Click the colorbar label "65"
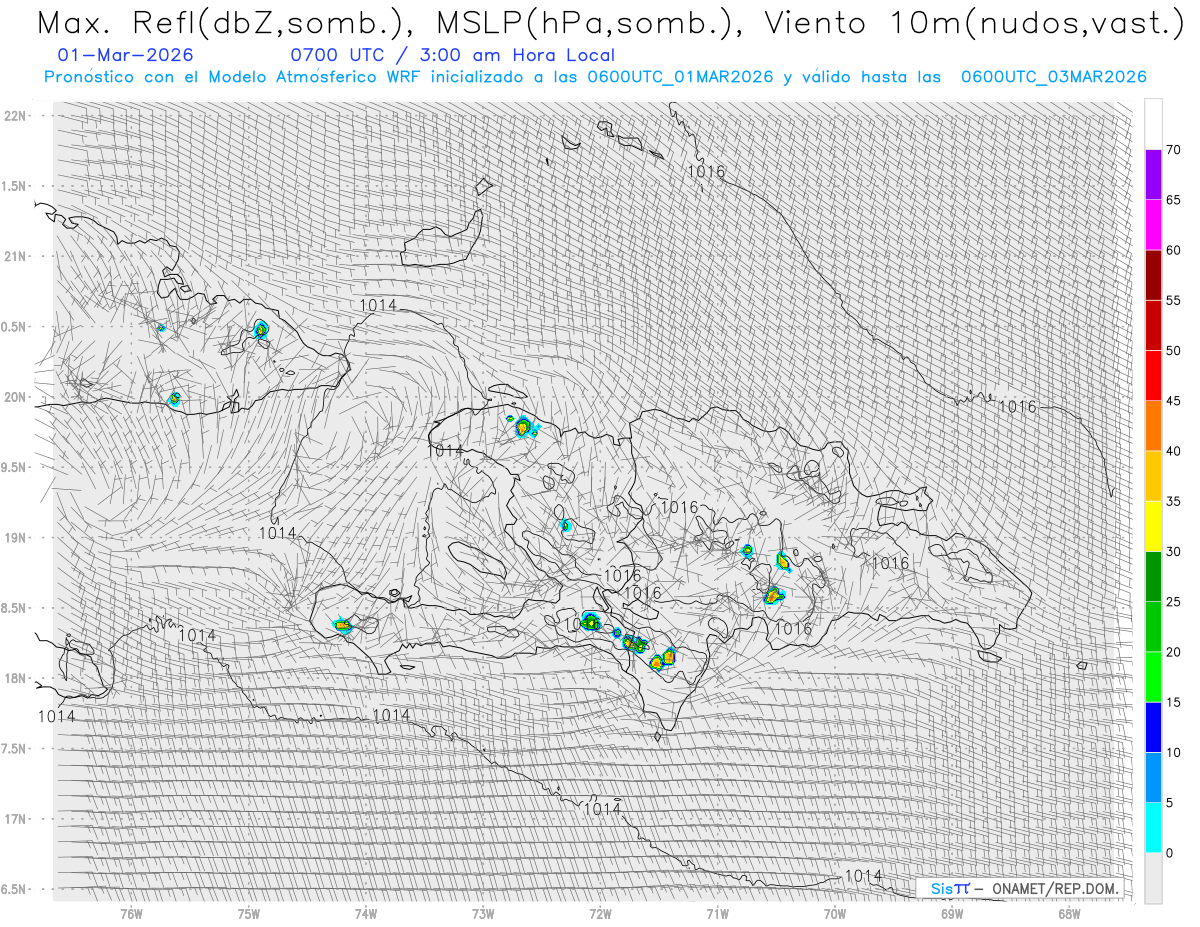This screenshot has width=1200, height=927. pos(1173,200)
